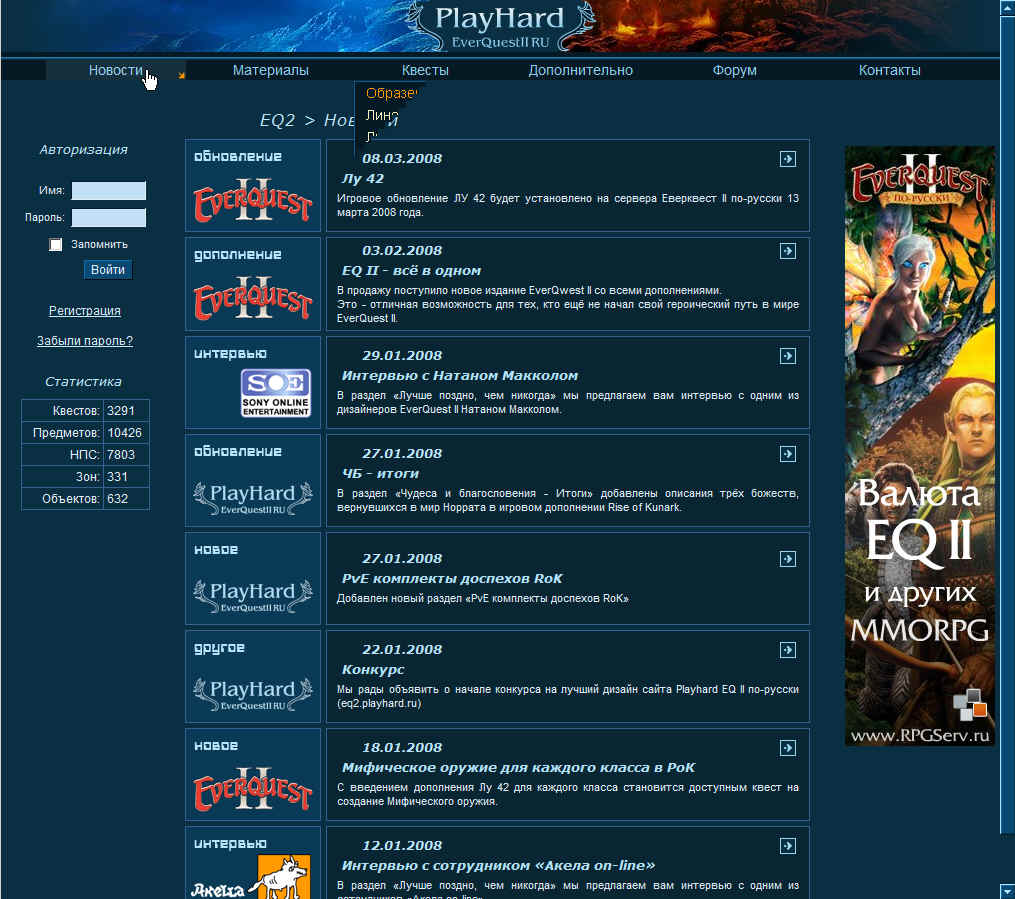
Task: Click the Забыли пароль? link
Action: pos(85,340)
